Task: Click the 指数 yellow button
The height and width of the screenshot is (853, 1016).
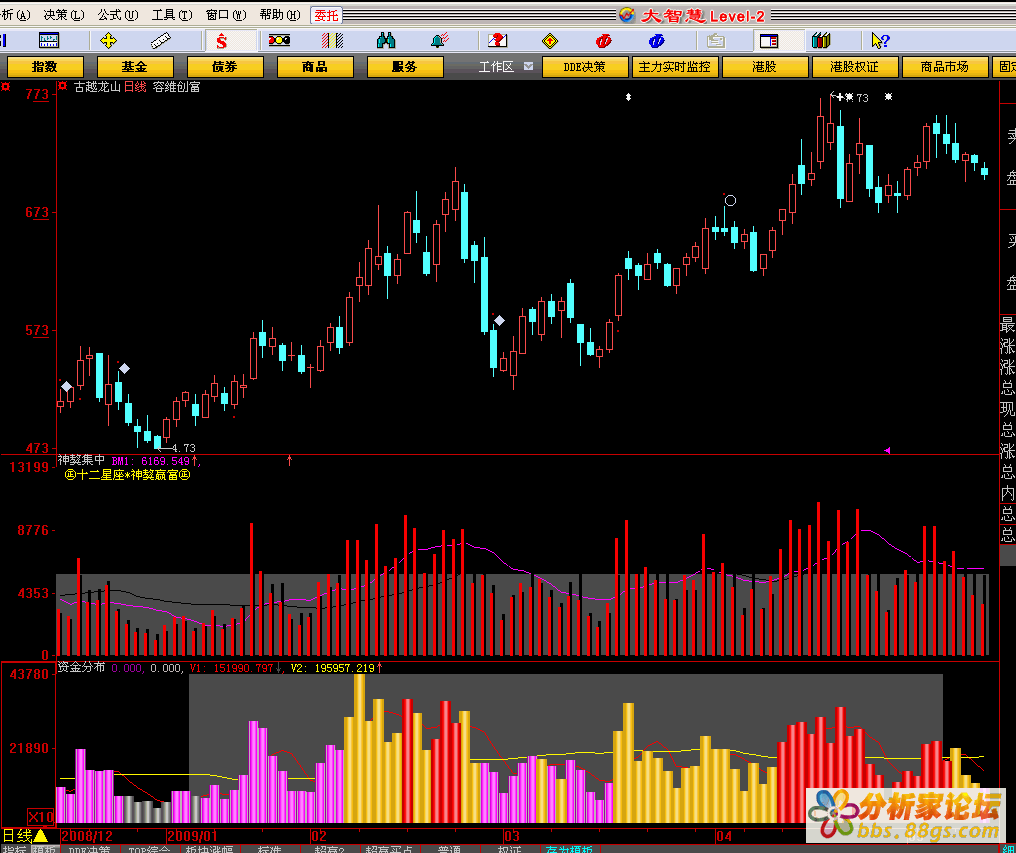Action: point(45,67)
